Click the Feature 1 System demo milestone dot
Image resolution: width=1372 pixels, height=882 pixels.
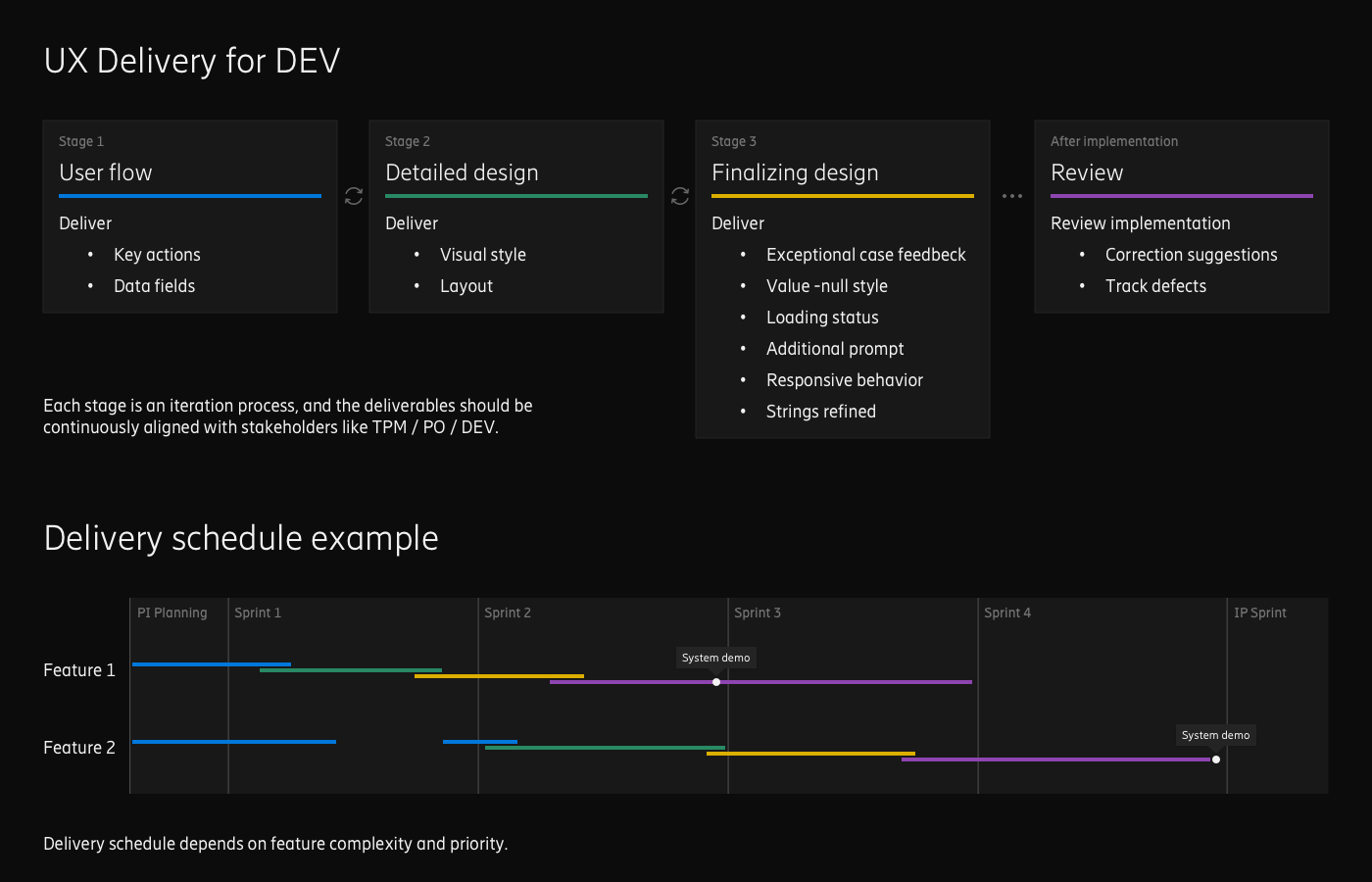tap(716, 682)
